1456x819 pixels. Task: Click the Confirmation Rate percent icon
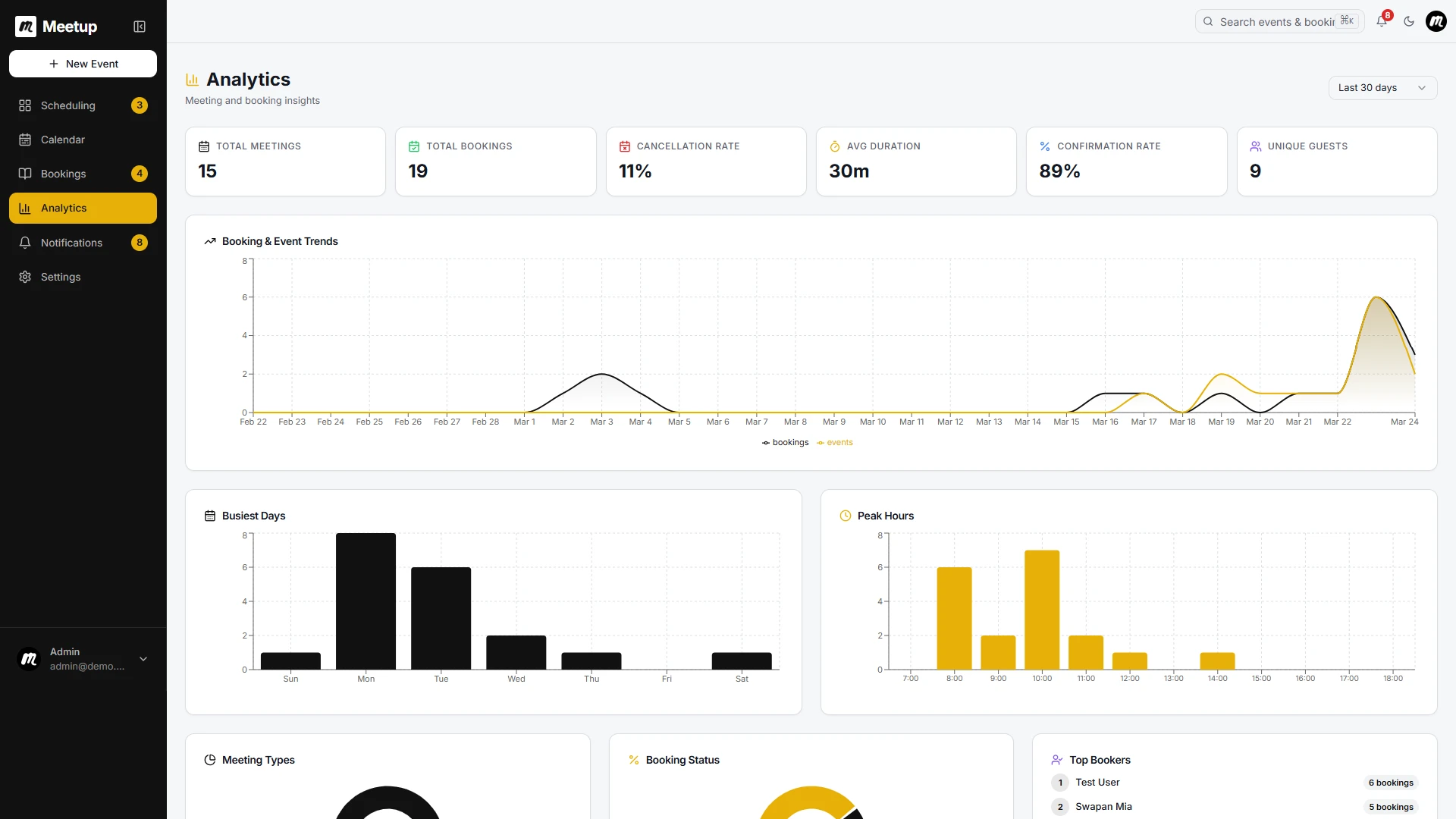click(x=1045, y=146)
